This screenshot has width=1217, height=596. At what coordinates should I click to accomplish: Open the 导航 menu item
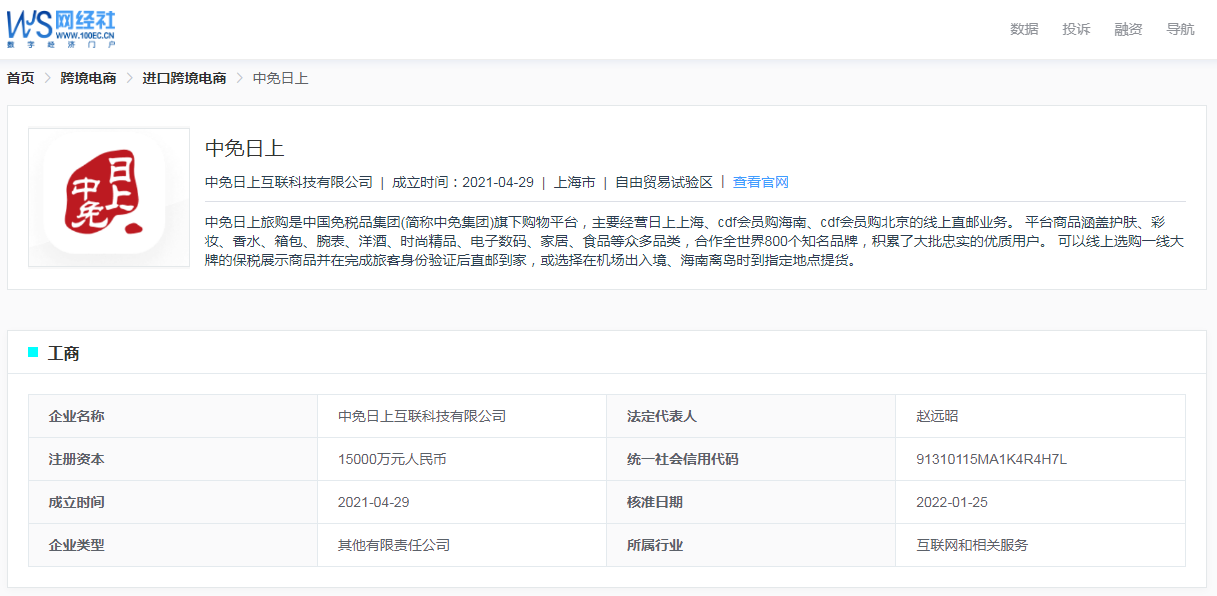click(1180, 29)
